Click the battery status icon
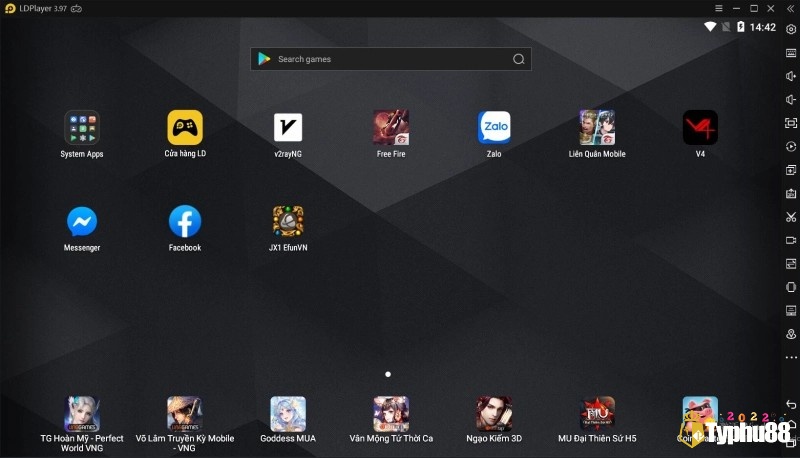Viewport: 800px width, 458px height. [x=741, y=27]
